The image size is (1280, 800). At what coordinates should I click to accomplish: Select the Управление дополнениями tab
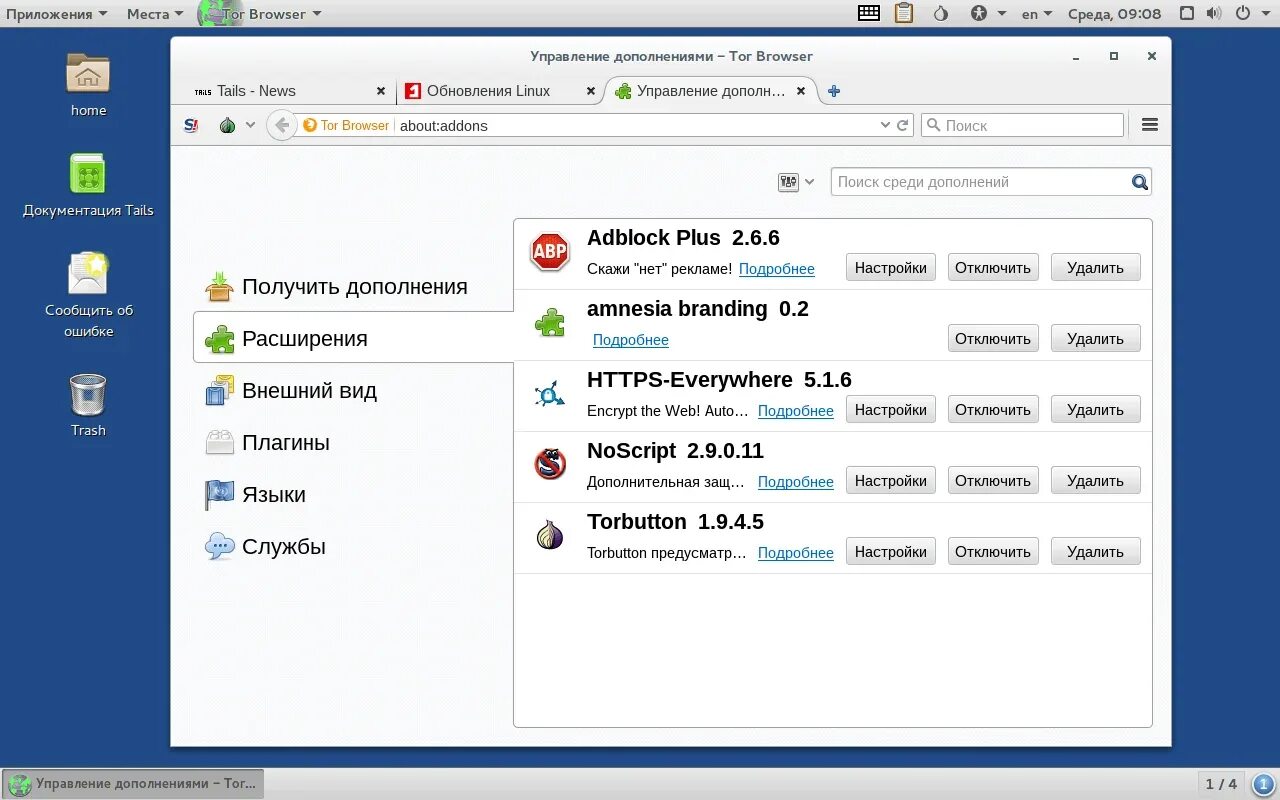(x=710, y=91)
